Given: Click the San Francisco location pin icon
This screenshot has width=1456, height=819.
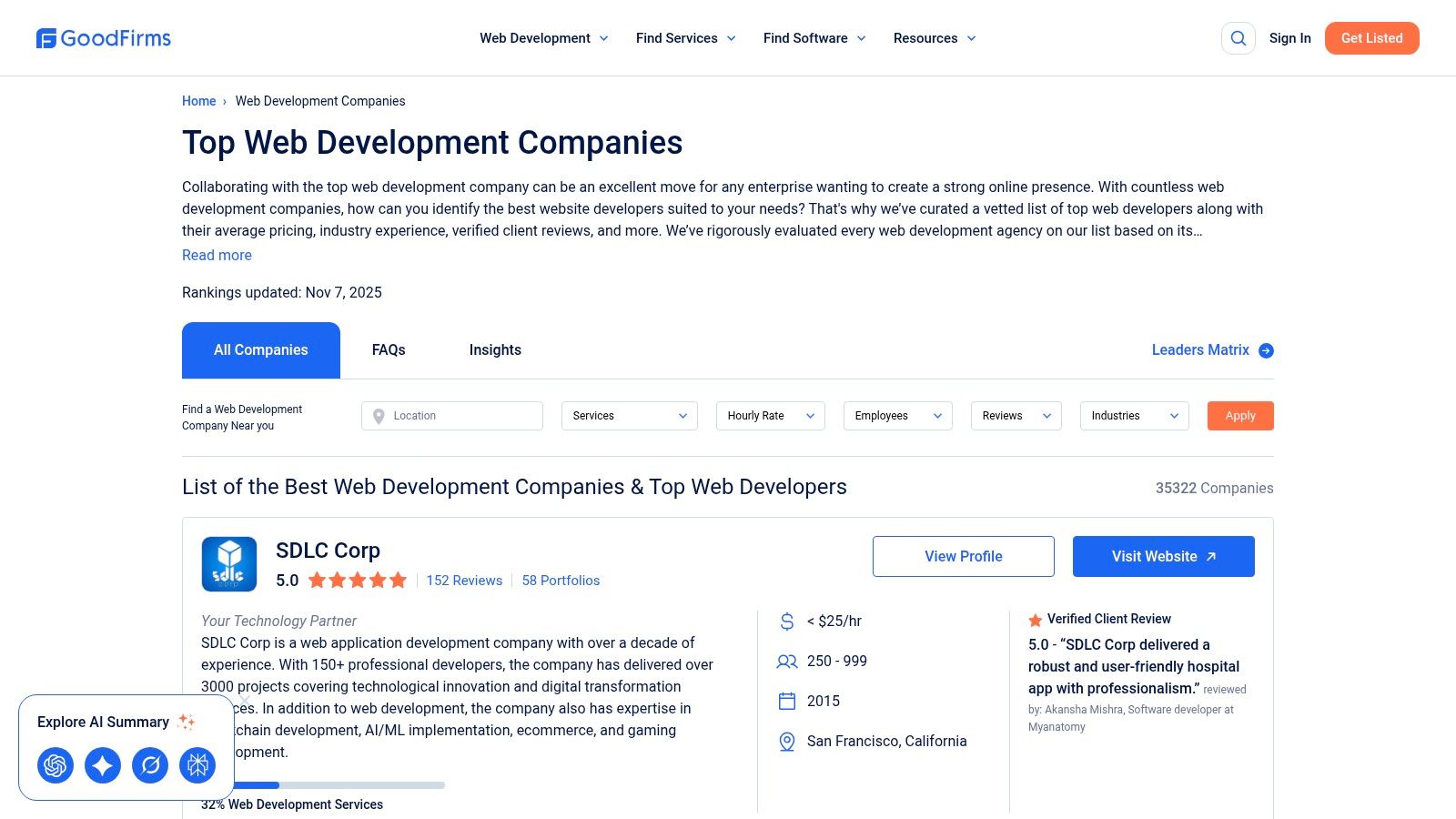Looking at the screenshot, I should coord(786,741).
